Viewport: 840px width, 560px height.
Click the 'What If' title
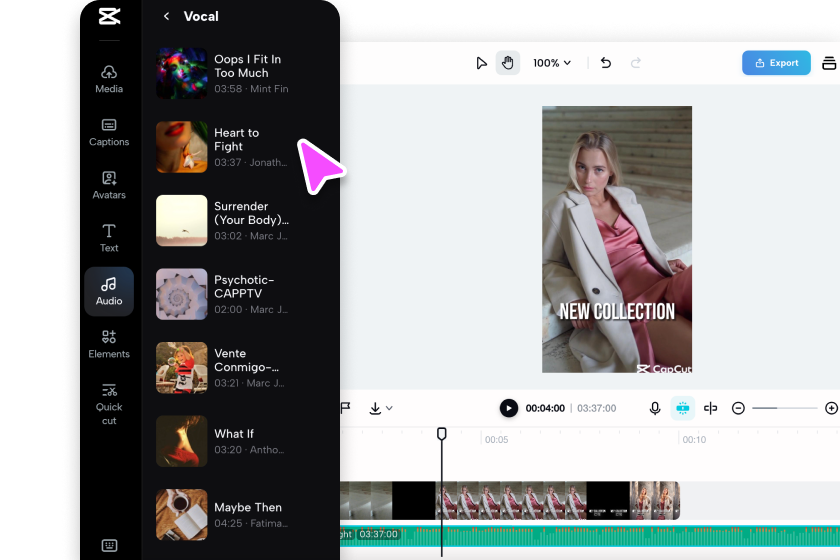coord(234,434)
